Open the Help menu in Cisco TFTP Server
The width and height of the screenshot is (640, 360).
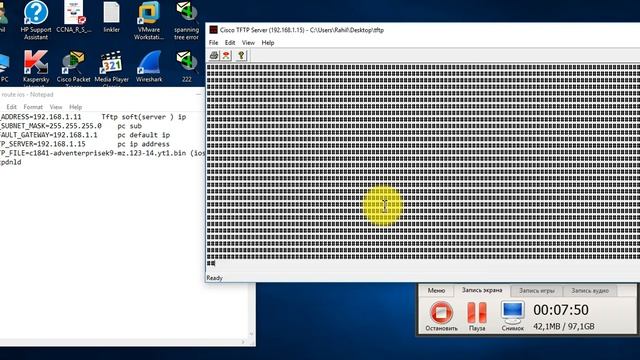(268, 42)
